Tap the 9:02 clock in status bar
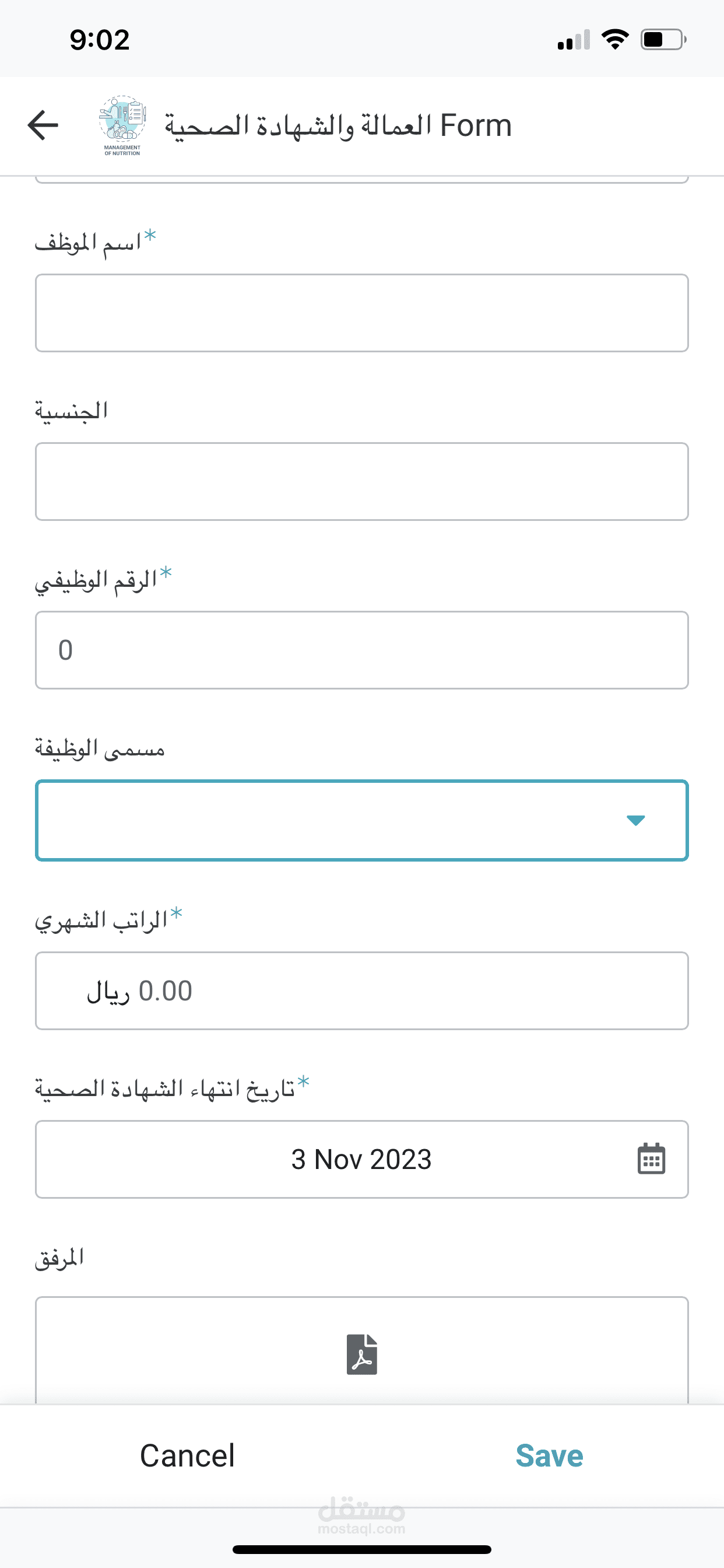 point(100,40)
